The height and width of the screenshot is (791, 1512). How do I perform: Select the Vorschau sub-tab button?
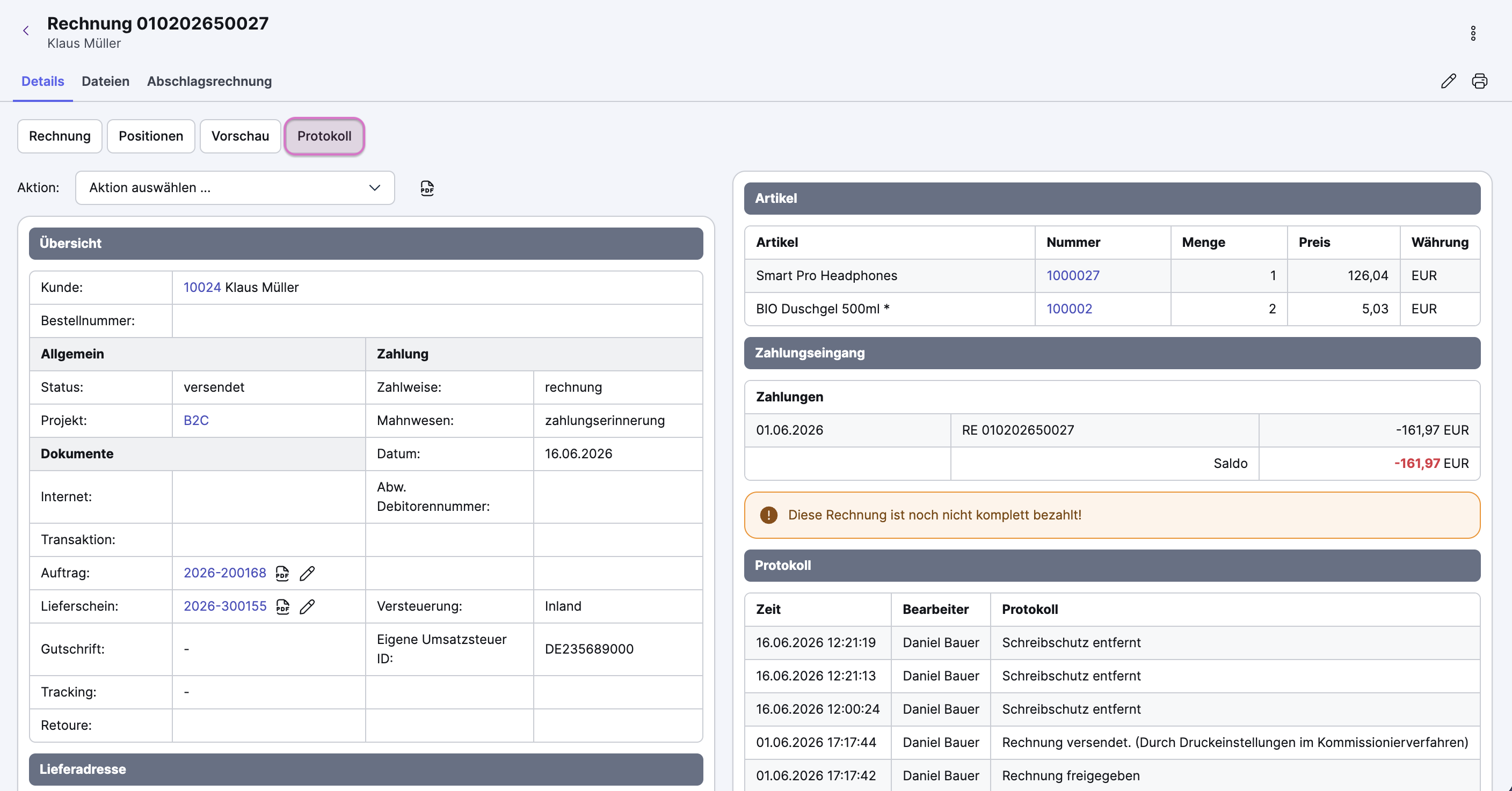240,136
